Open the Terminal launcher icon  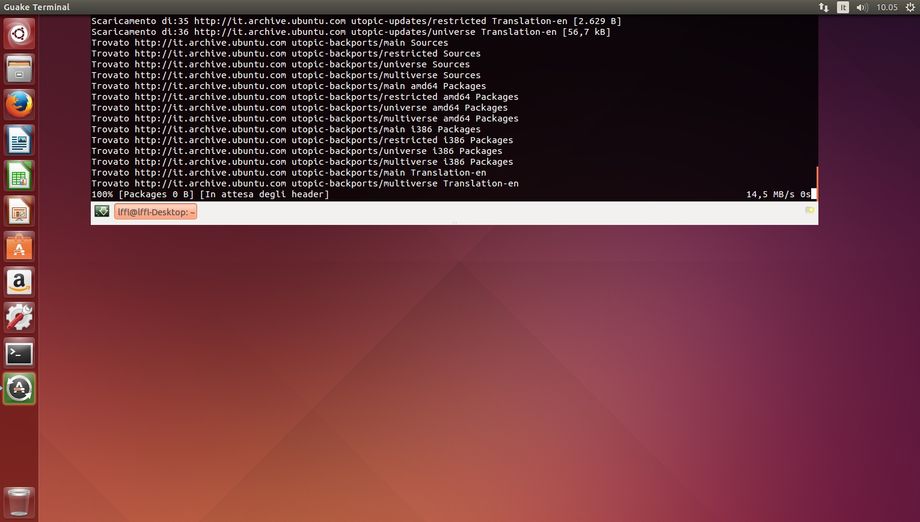[x=19, y=353]
